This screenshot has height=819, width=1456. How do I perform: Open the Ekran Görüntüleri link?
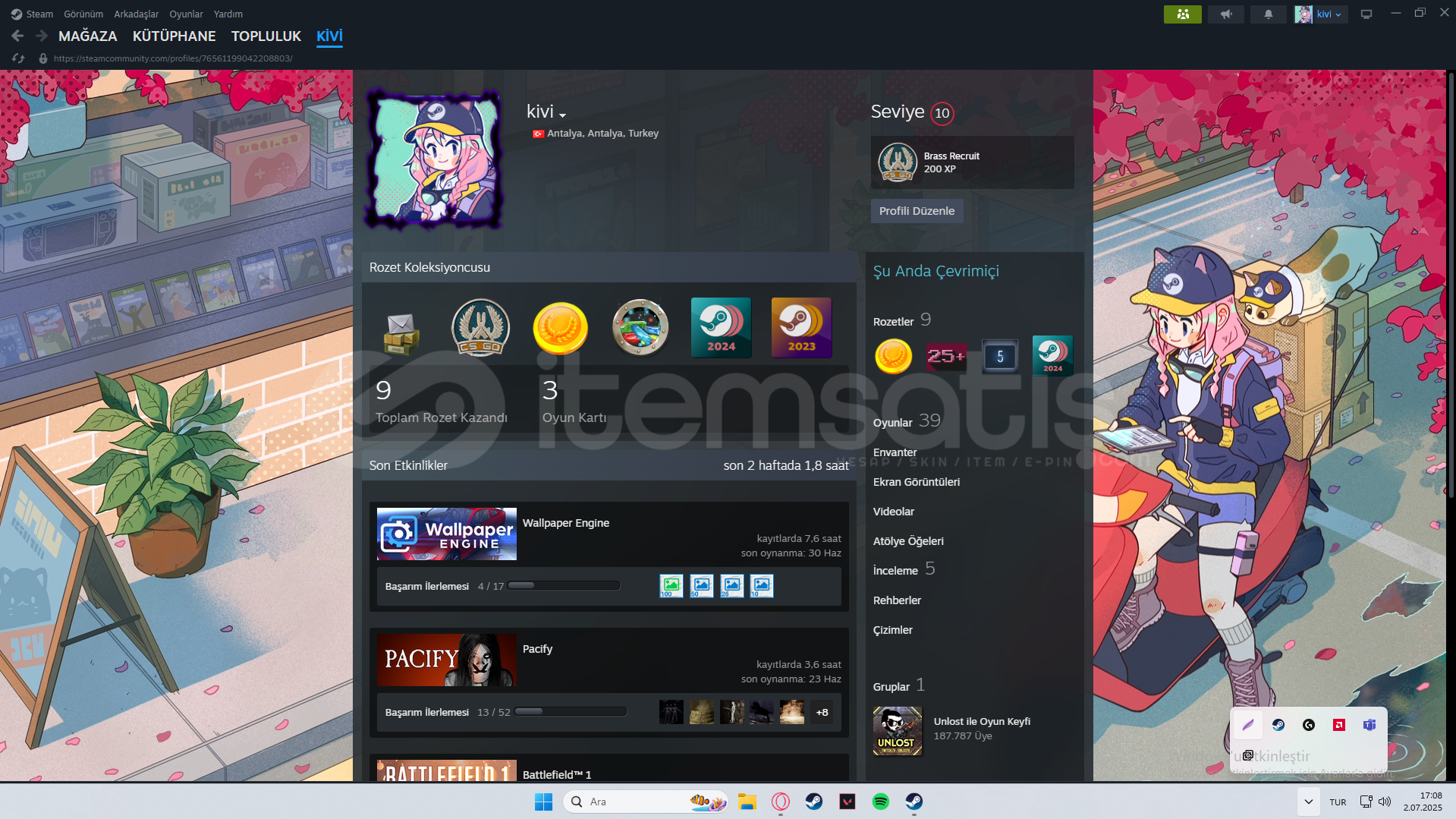point(917,482)
